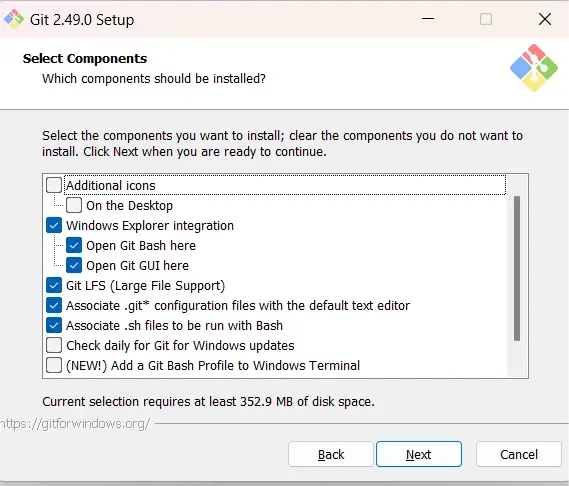Uncheck Associate .git* configuration files option
The width and height of the screenshot is (569, 486).
coord(54,305)
